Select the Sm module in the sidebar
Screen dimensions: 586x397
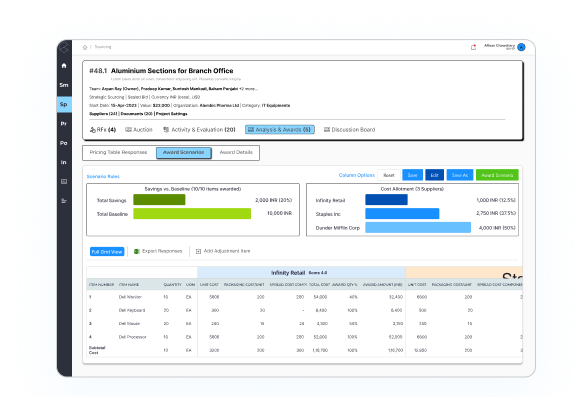(64, 85)
